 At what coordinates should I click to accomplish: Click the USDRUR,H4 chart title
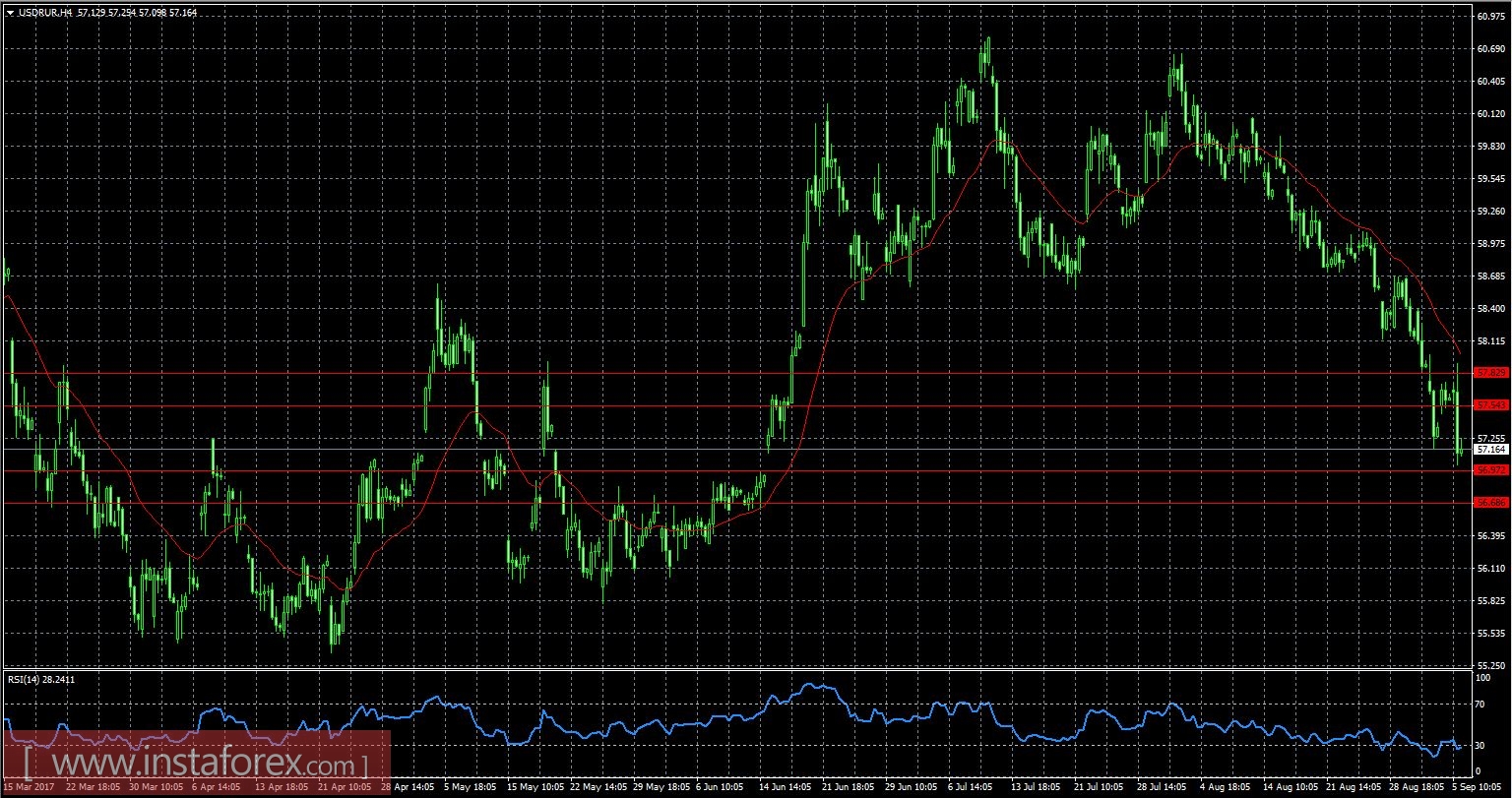point(45,14)
